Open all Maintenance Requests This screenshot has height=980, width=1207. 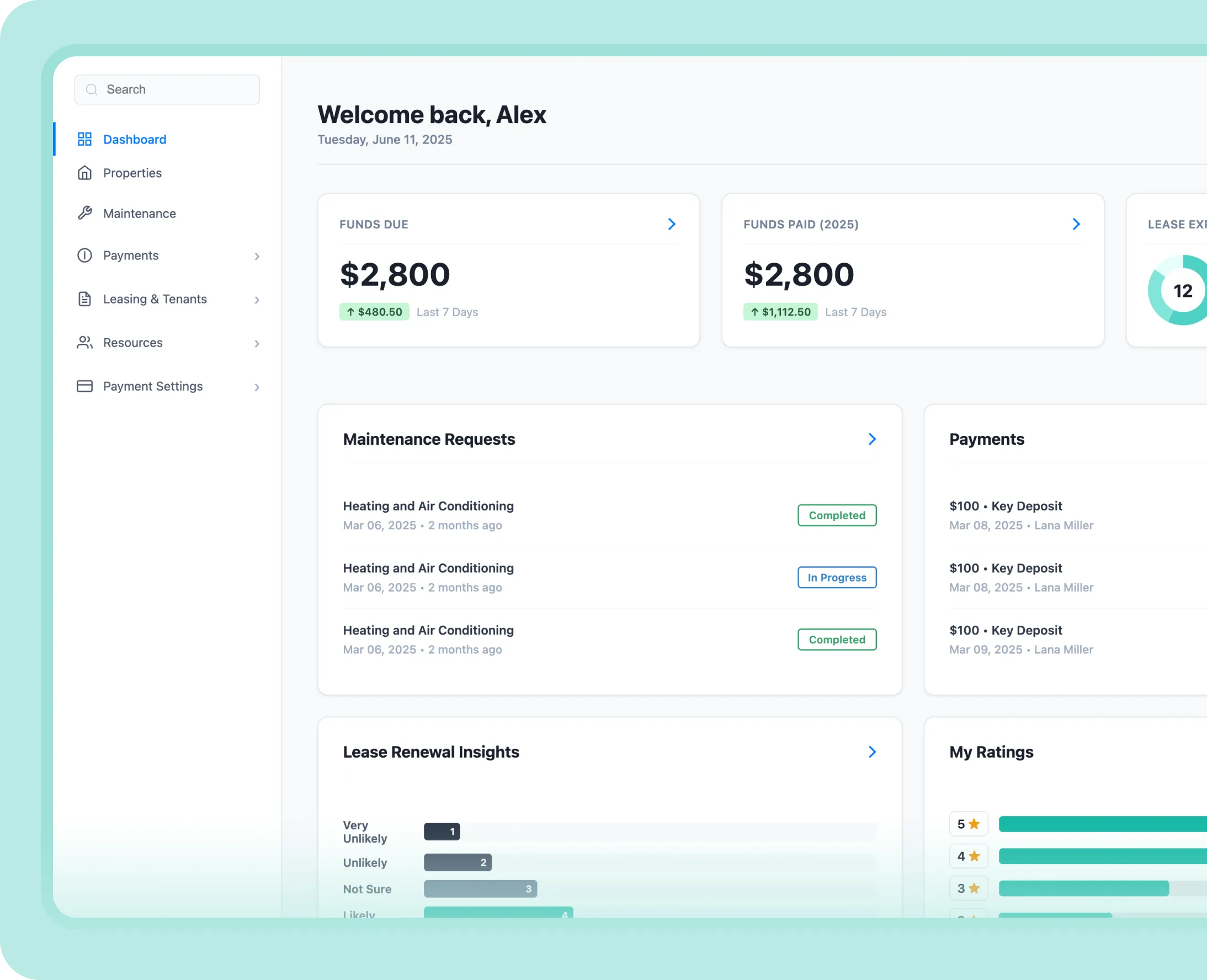(x=872, y=439)
